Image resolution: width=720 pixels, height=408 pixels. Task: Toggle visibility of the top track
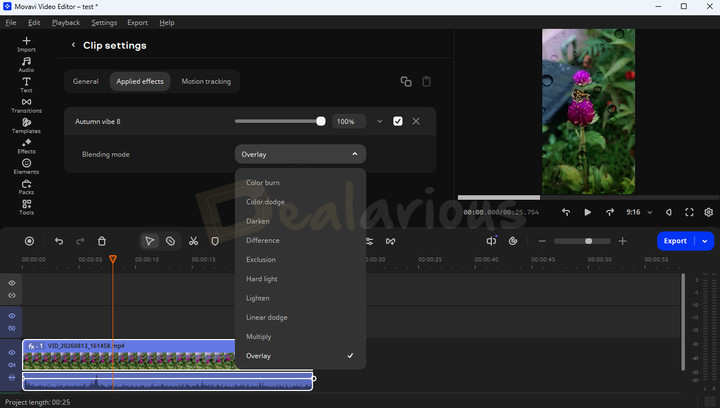pyautogui.click(x=12, y=283)
